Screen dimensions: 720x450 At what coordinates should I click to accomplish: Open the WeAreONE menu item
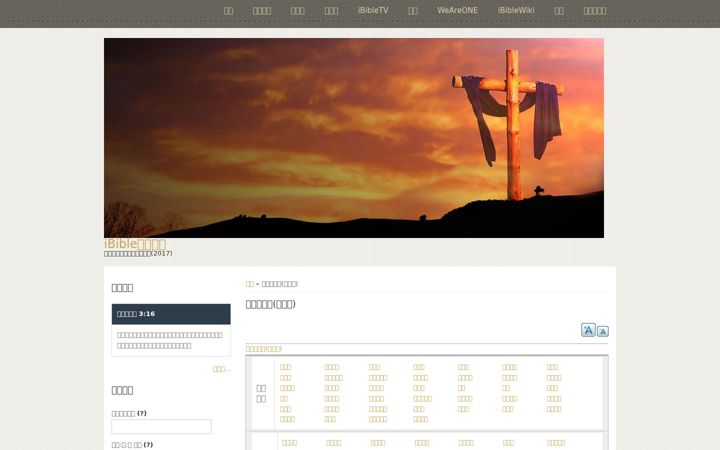(457, 10)
